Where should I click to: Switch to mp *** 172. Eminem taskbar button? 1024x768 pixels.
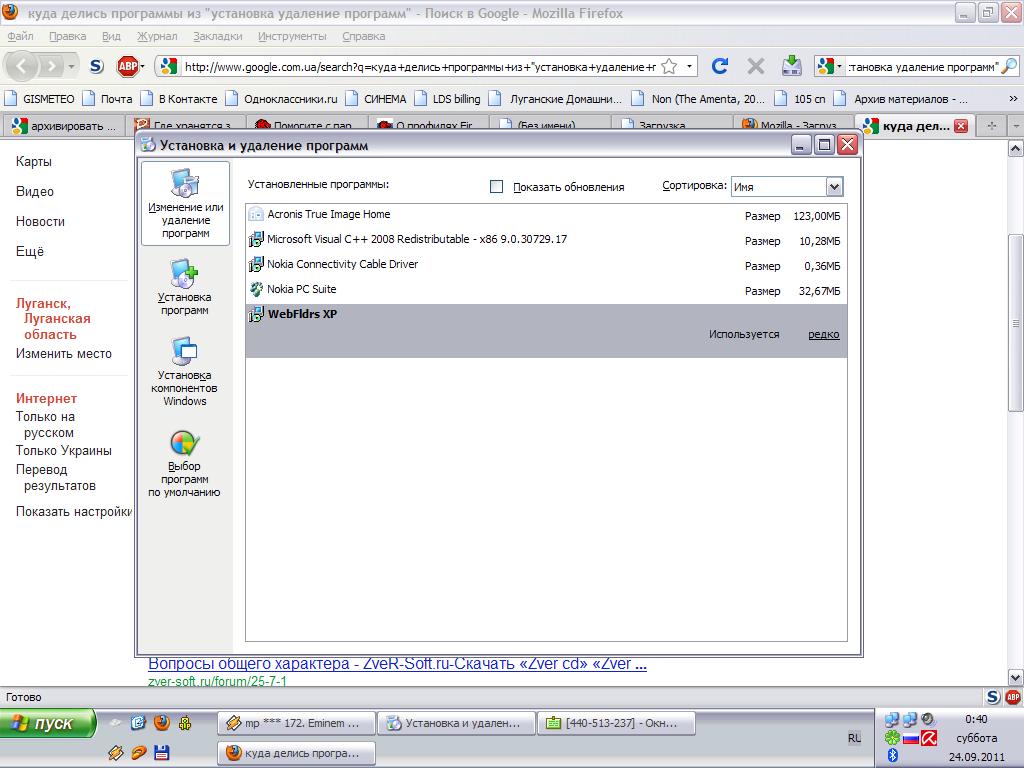click(x=297, y=724)
